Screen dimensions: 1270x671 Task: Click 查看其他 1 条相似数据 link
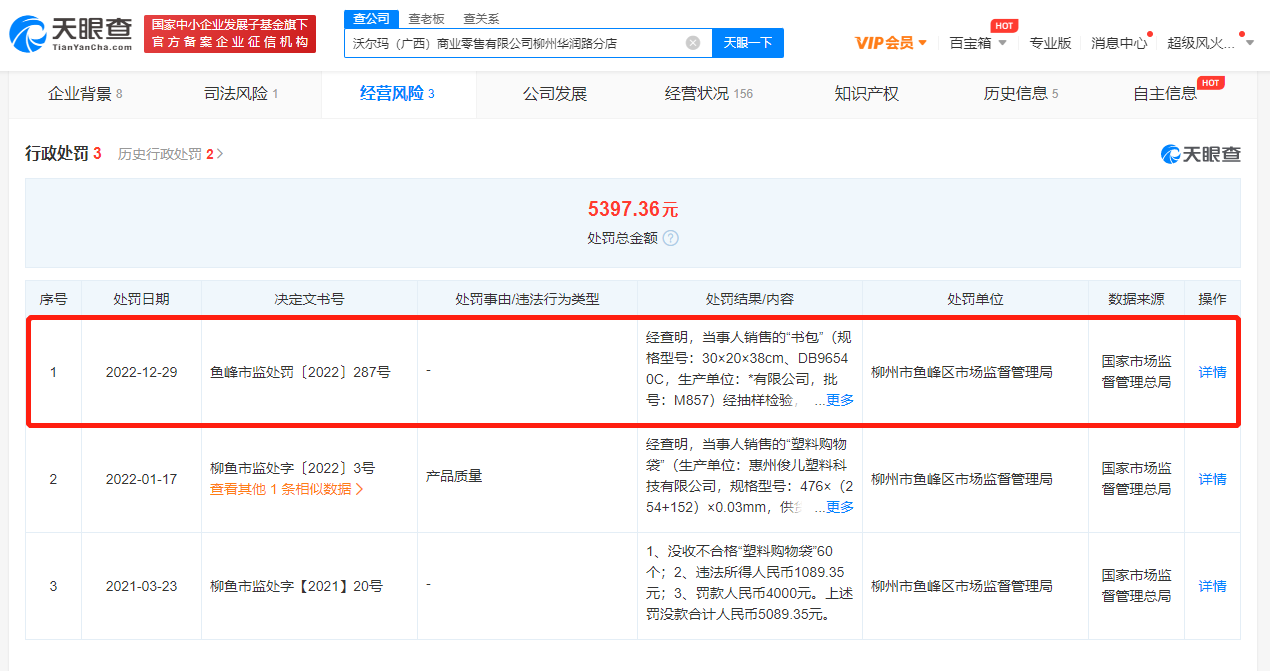pos(286,489)
